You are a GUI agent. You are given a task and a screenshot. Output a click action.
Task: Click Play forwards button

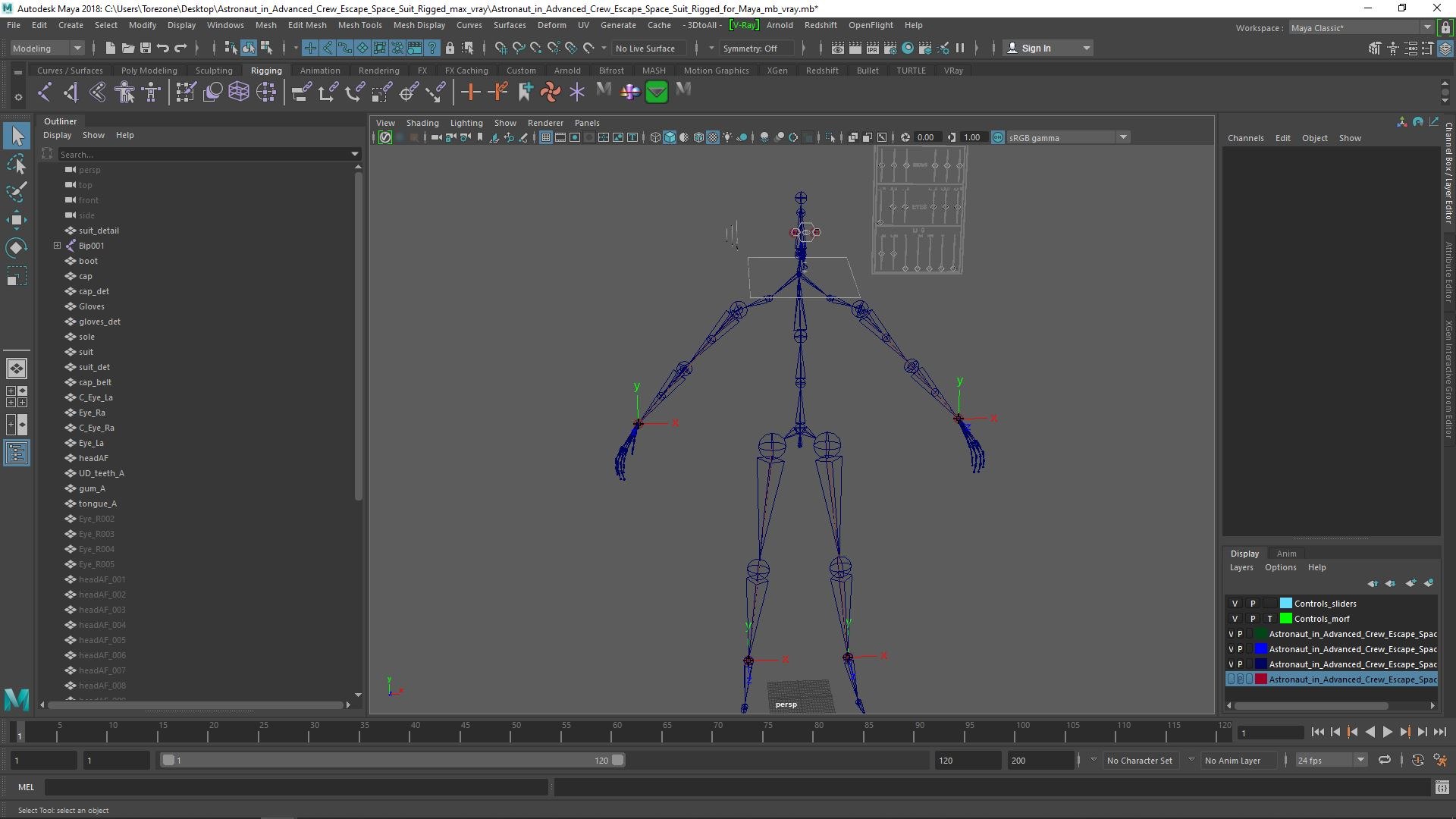[1387, 732]
